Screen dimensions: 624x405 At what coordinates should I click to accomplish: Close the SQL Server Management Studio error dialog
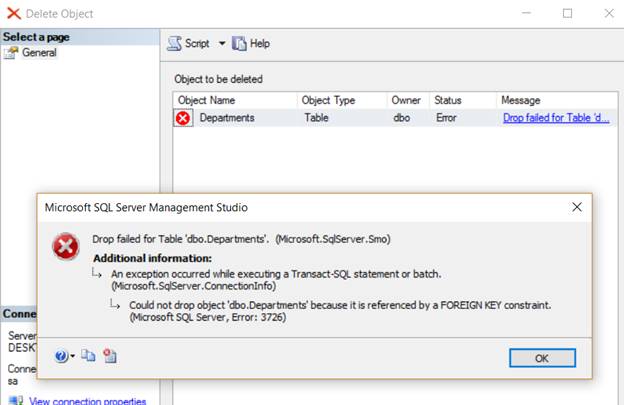[x=577, y=207]
